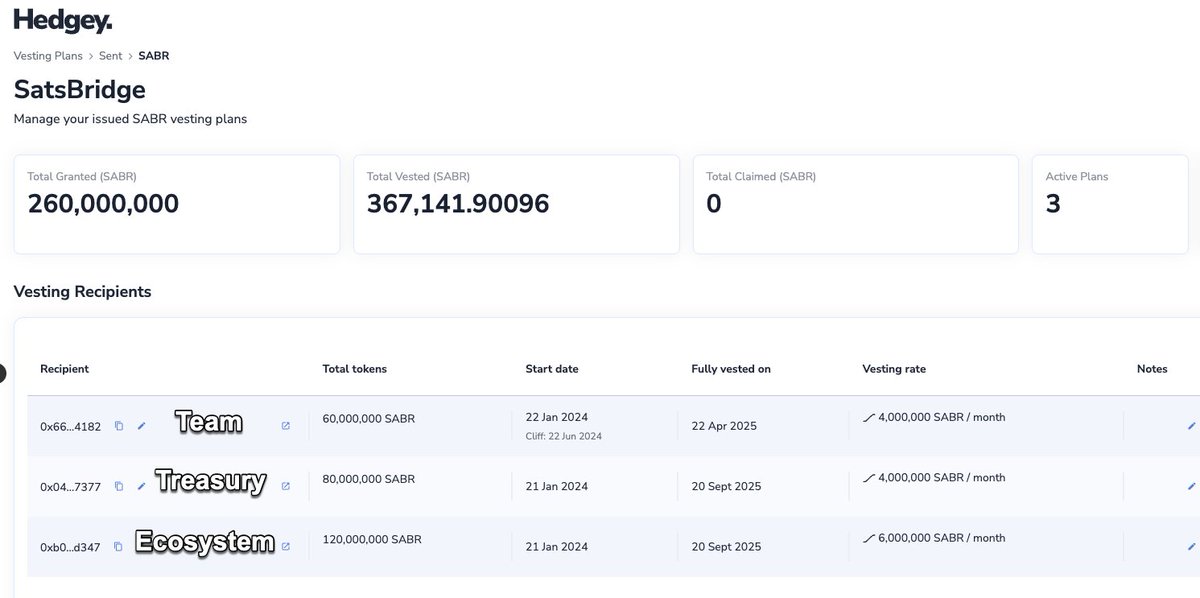
Task: Edit notes for the 120,000,000 SABR plan
Action: 1191,547
